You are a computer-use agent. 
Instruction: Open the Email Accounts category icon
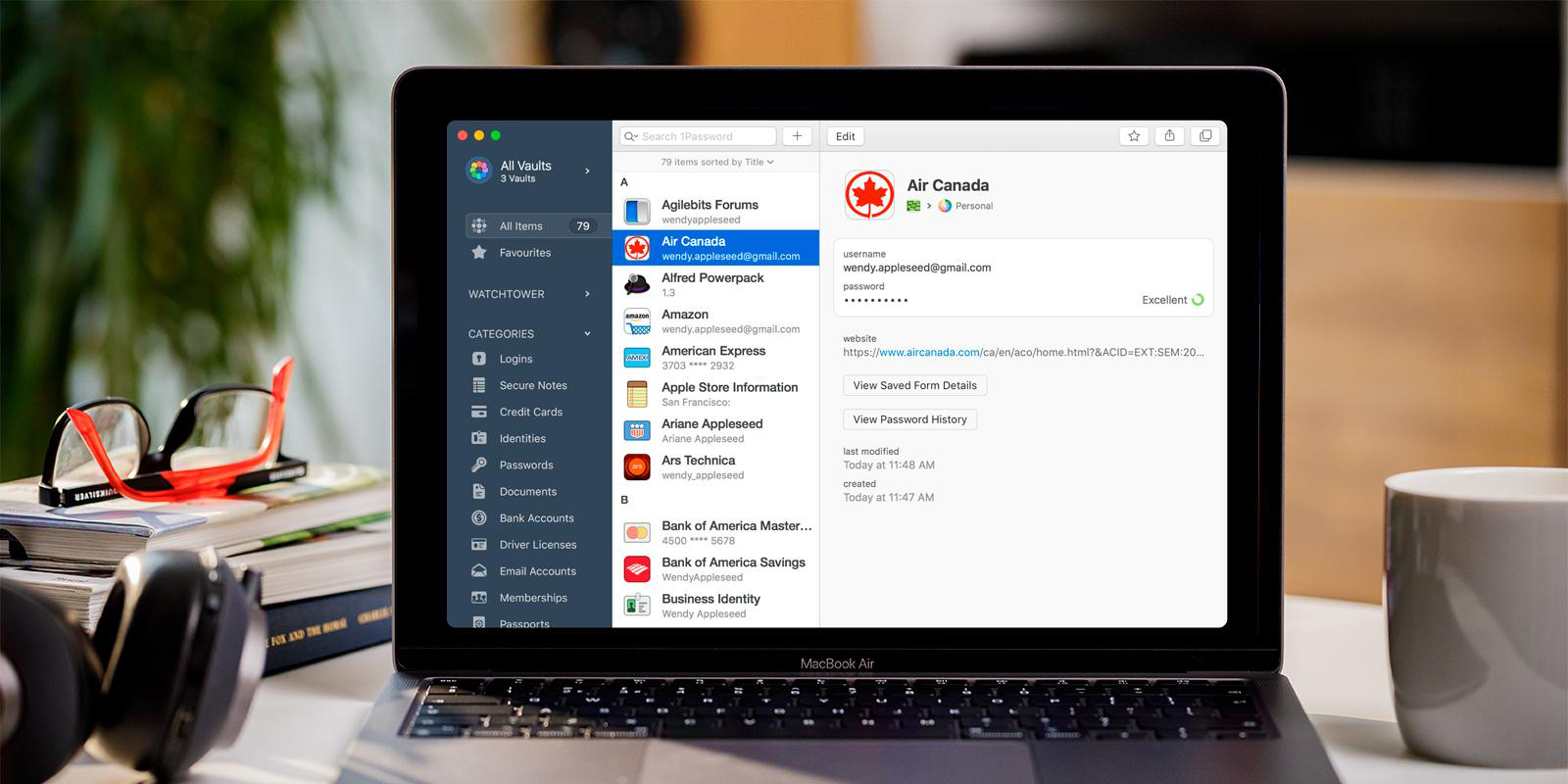pyautogui.click(x=479, y=570)
